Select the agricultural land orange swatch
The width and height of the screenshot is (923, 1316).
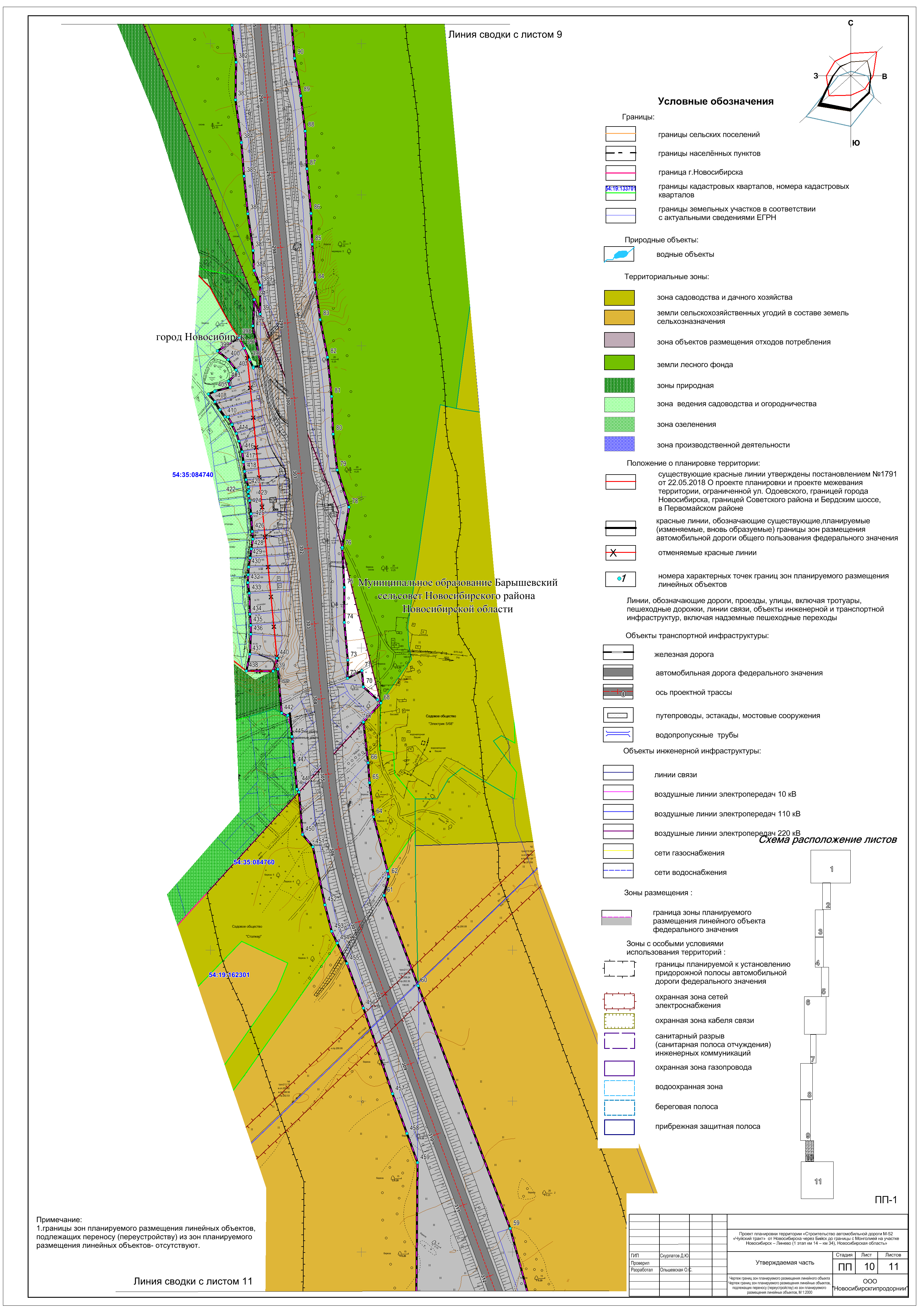point(619,317)
